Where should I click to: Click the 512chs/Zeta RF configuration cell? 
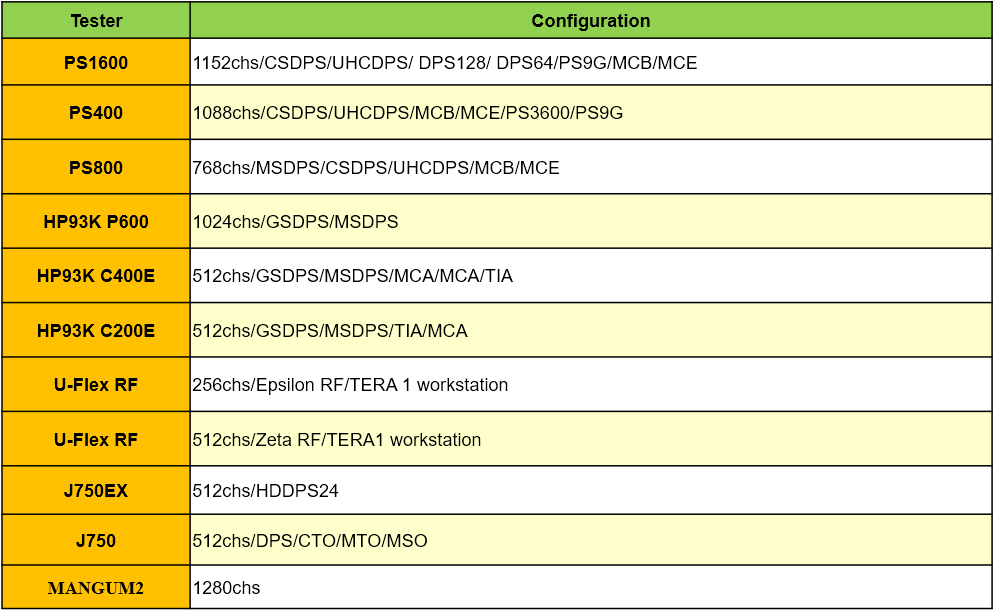[591, 439]
